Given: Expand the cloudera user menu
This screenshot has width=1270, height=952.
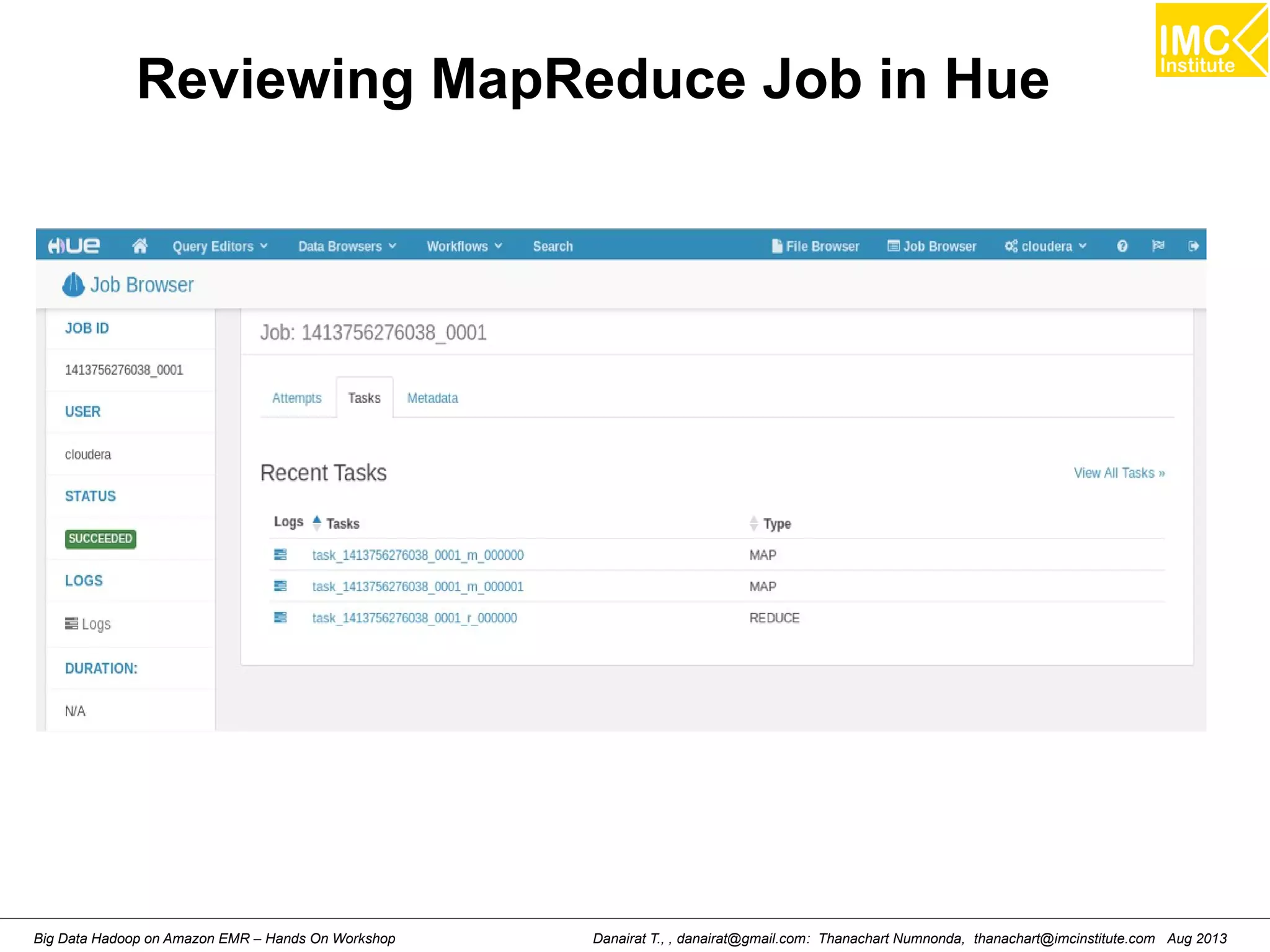Looking at the screenshot, I should (1046, 247).
